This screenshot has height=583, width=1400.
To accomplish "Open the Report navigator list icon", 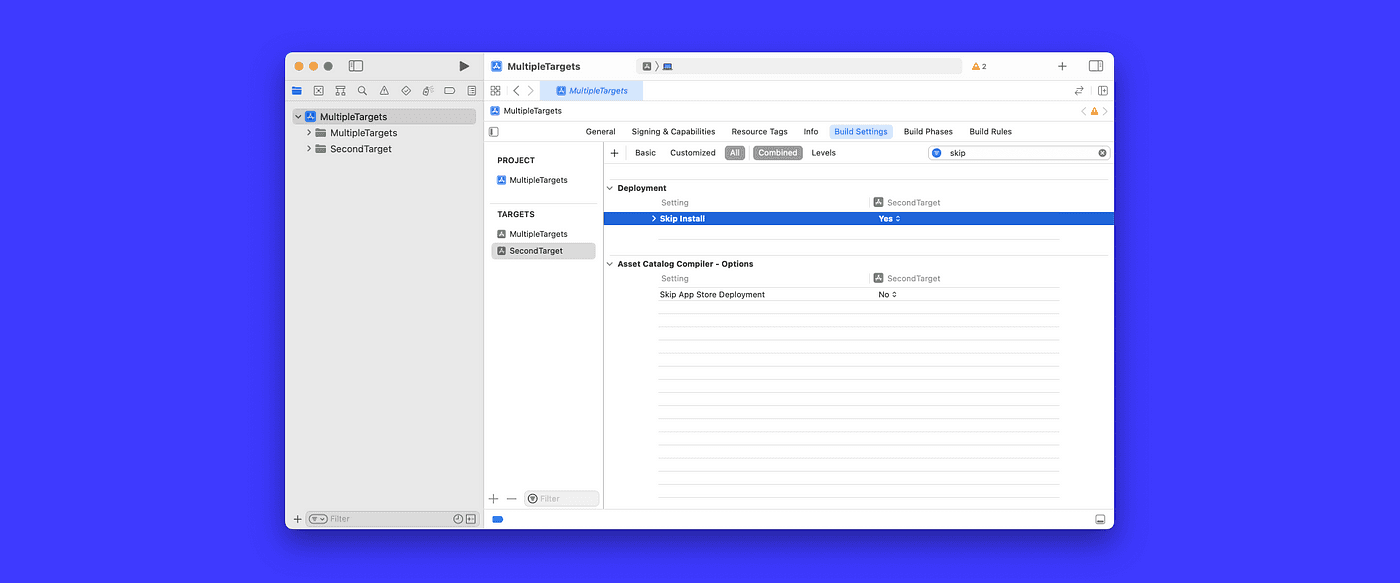I will click(x=471, y=90).
